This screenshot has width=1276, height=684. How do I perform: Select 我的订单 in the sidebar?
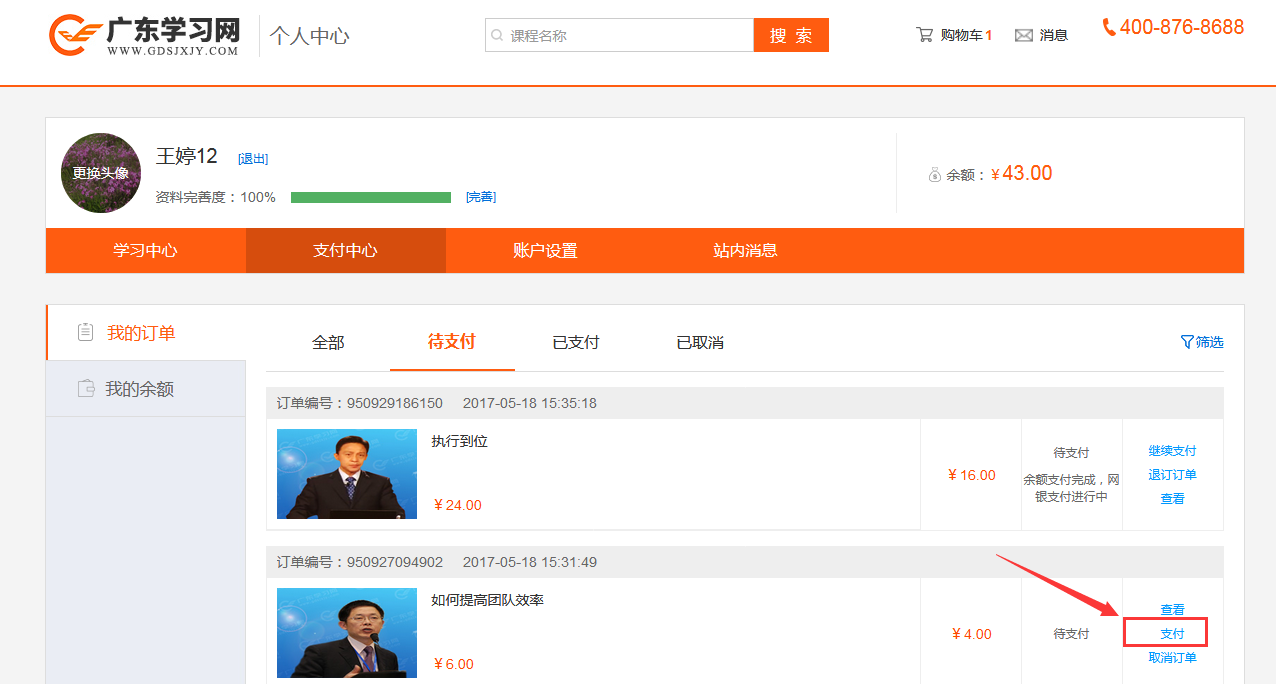(141, 333)
